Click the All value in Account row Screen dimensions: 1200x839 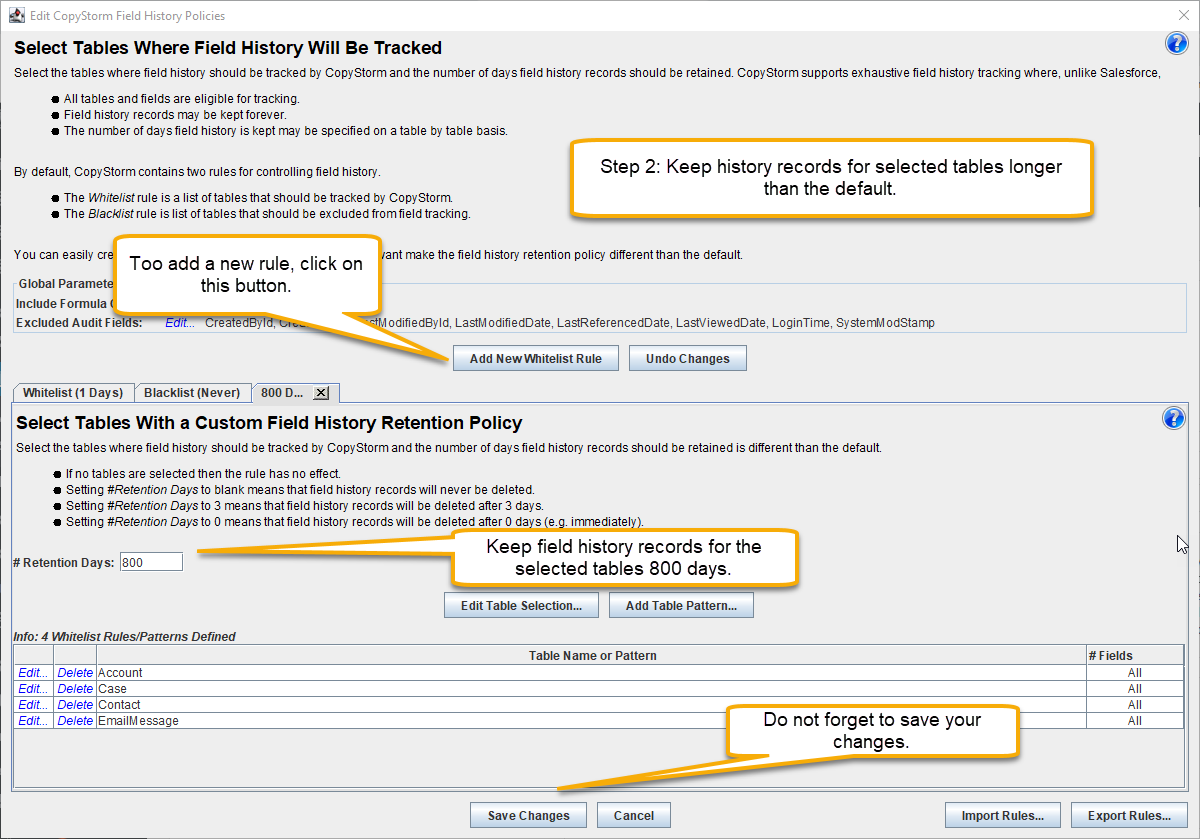coord(1135,673)
